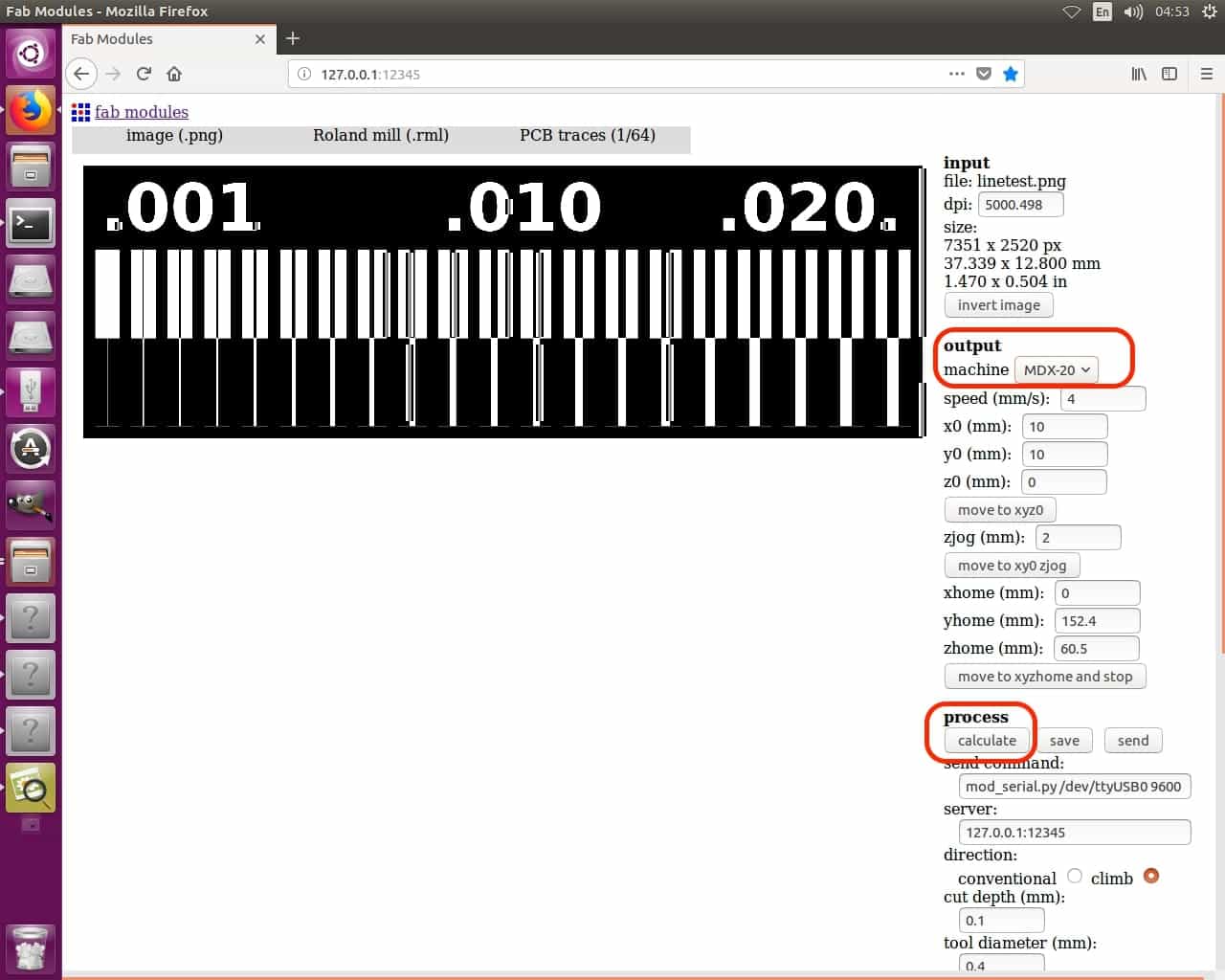This screenshot has height=980, width=1225.
Task: Click the x0 (mm) input box
Action: (x=1064, y=427)
